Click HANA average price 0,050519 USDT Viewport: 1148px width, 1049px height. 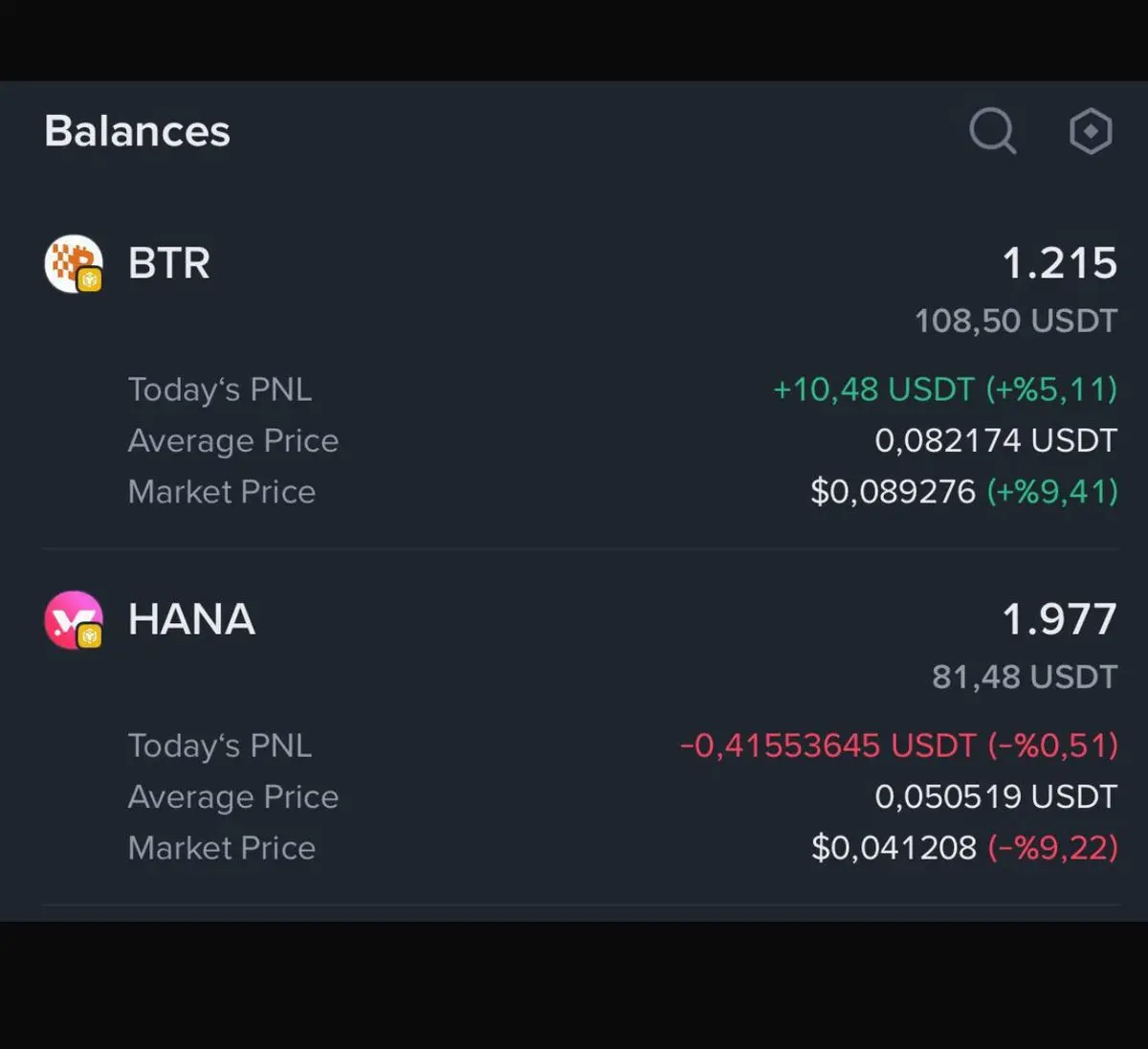[x=996, y=796]
